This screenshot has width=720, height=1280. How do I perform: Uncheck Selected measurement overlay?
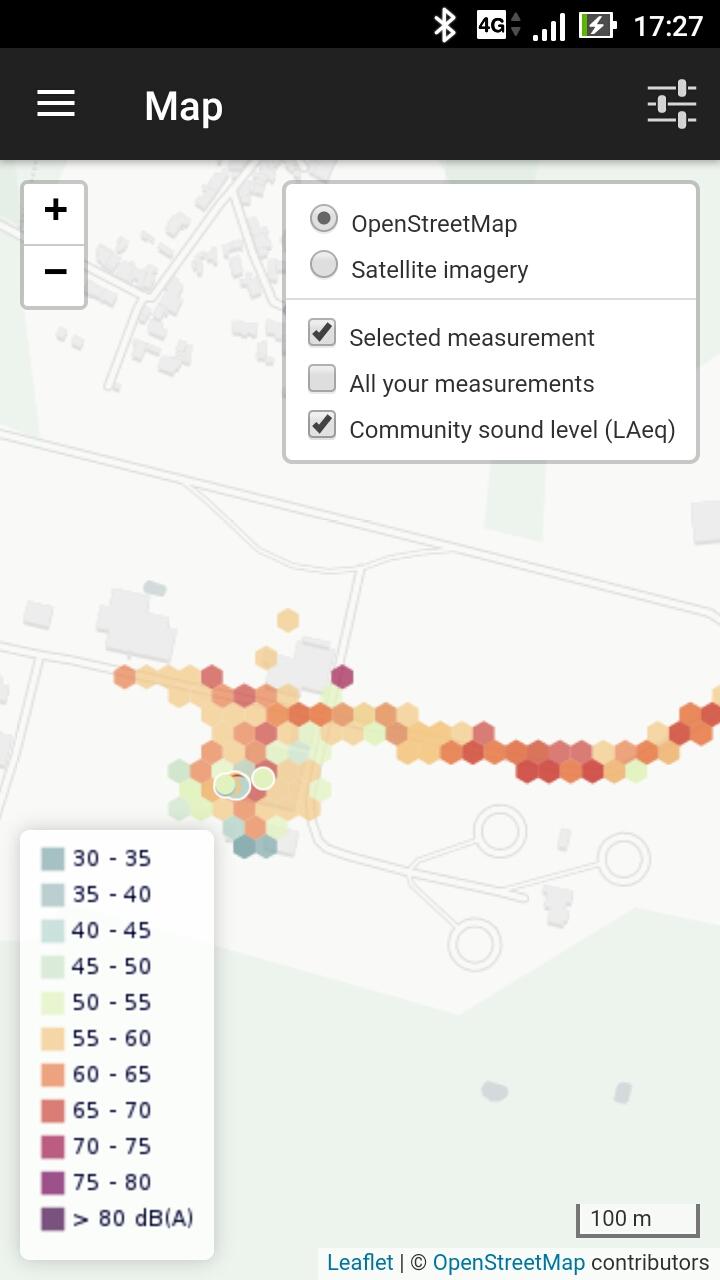click(x=322, y=333)
